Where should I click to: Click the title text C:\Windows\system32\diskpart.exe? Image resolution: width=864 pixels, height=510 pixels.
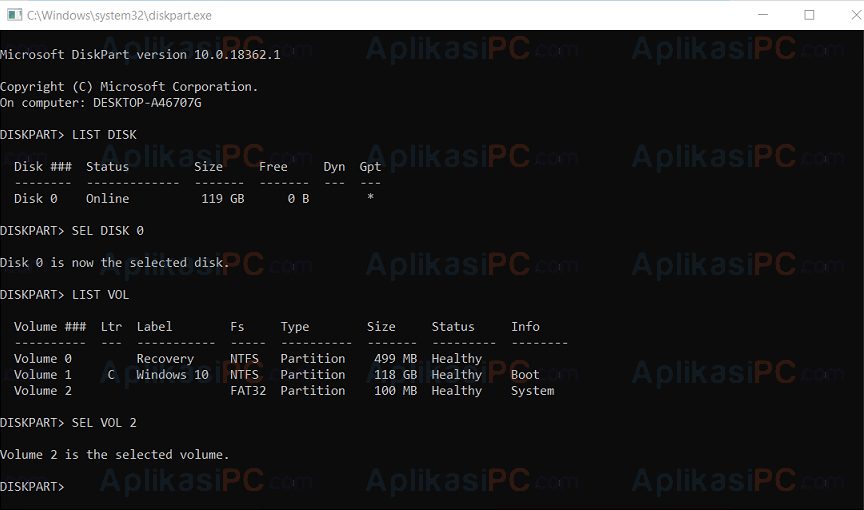click(x=119, y=15)
